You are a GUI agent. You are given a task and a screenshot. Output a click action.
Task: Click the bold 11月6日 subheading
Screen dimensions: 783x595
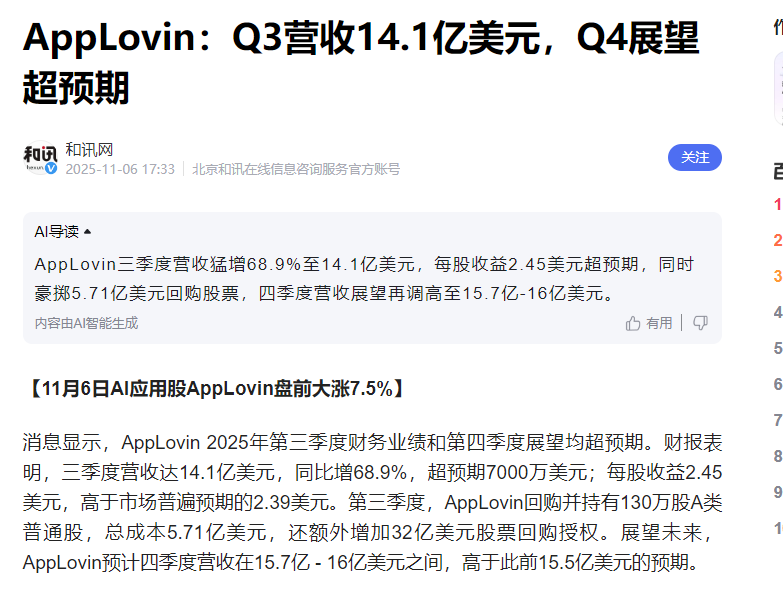click(215, 389)
